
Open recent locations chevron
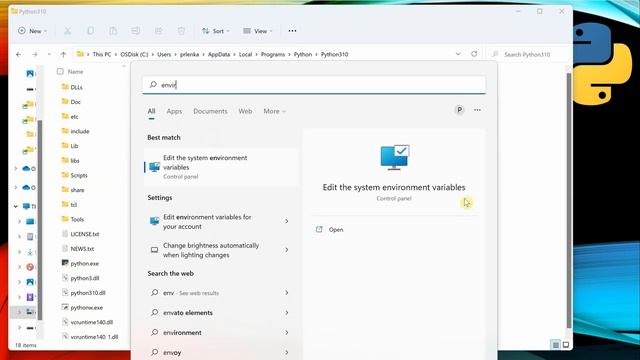click(49, 54)
